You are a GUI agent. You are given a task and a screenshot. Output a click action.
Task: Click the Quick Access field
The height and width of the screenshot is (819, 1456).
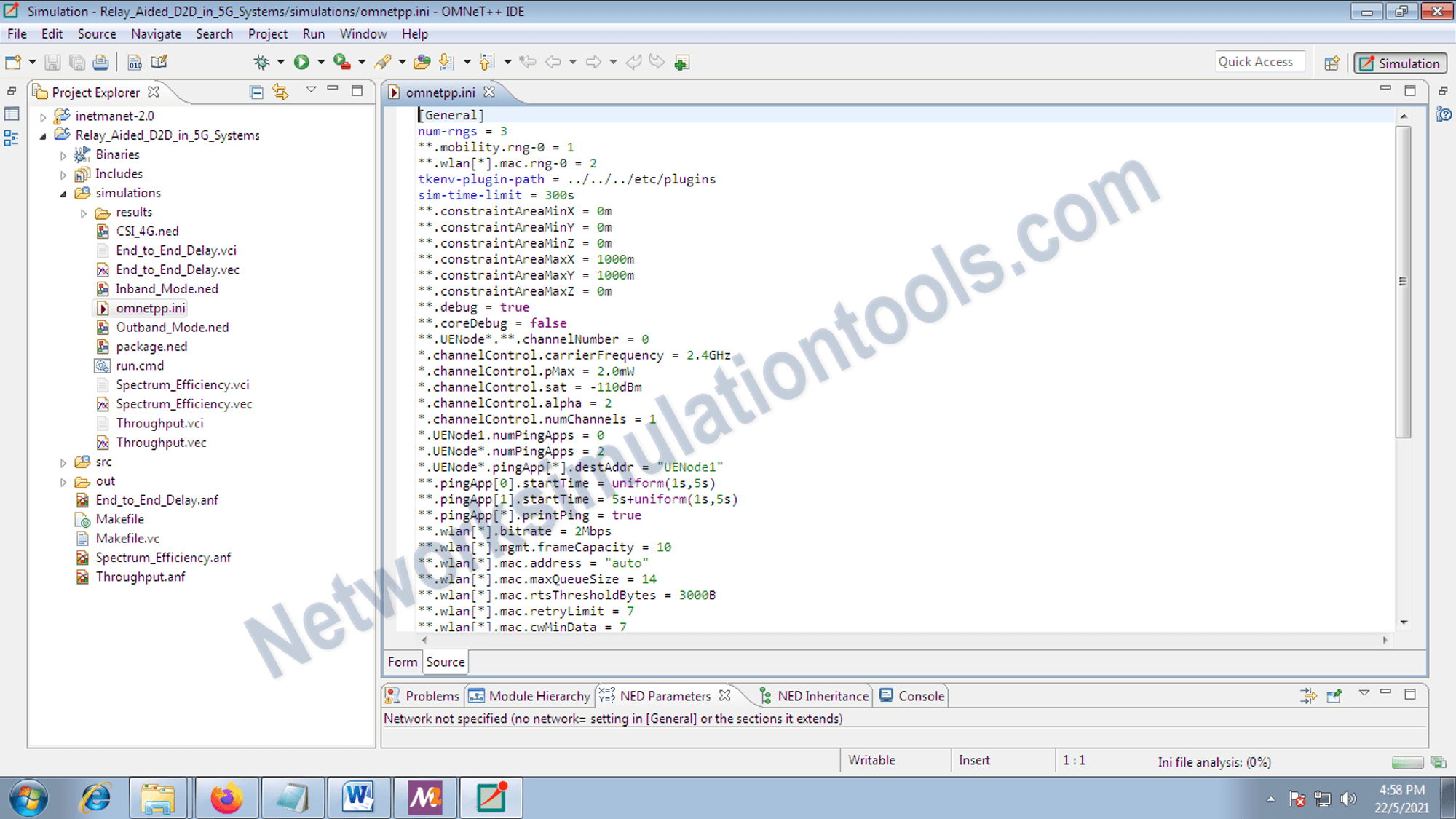(1259, 61)
